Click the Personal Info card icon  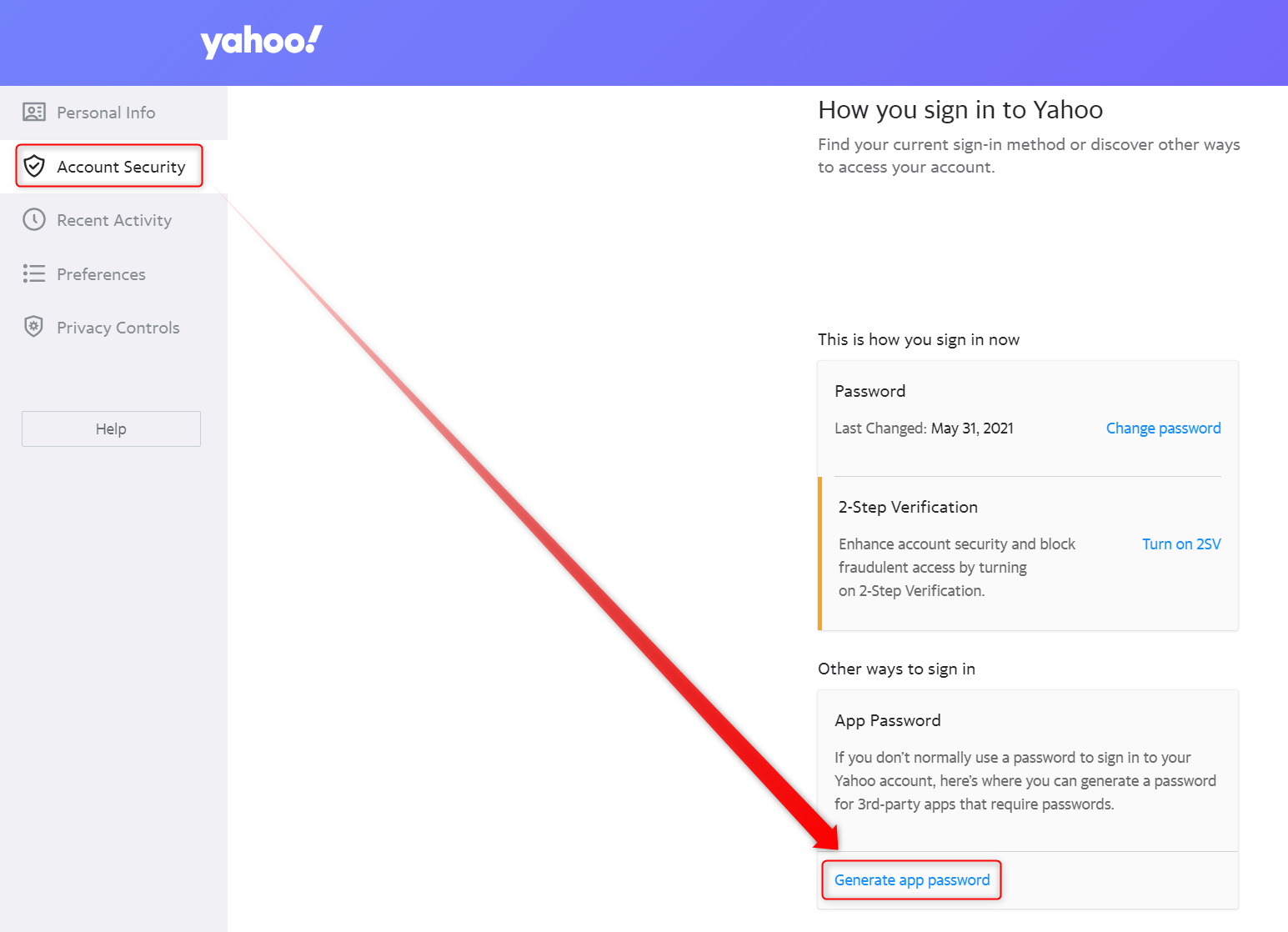click(34, 113)
